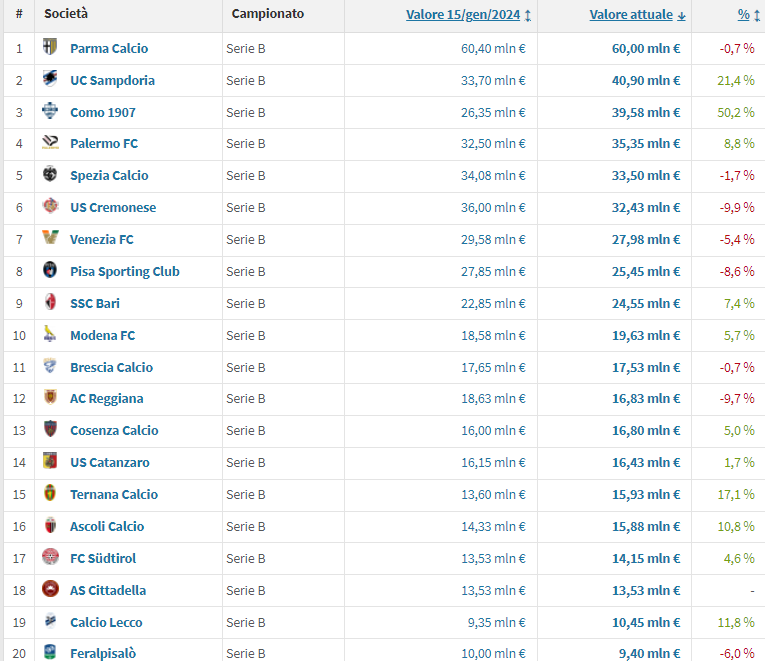The image size is (765, 661).
Task: Click the SSC Bari crest icon
Action: 50,303
